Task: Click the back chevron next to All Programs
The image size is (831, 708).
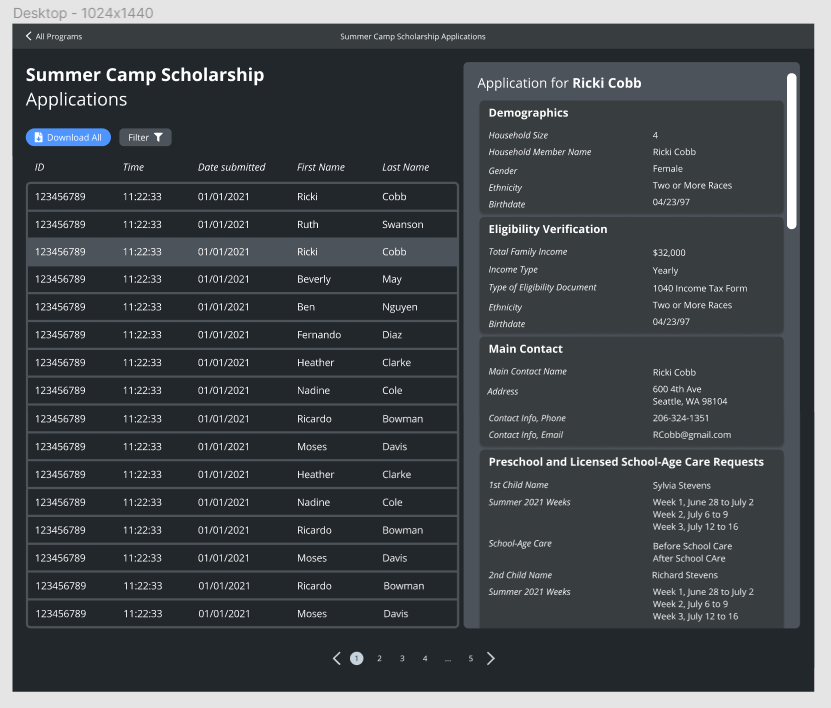Action: tap(27, 36)
